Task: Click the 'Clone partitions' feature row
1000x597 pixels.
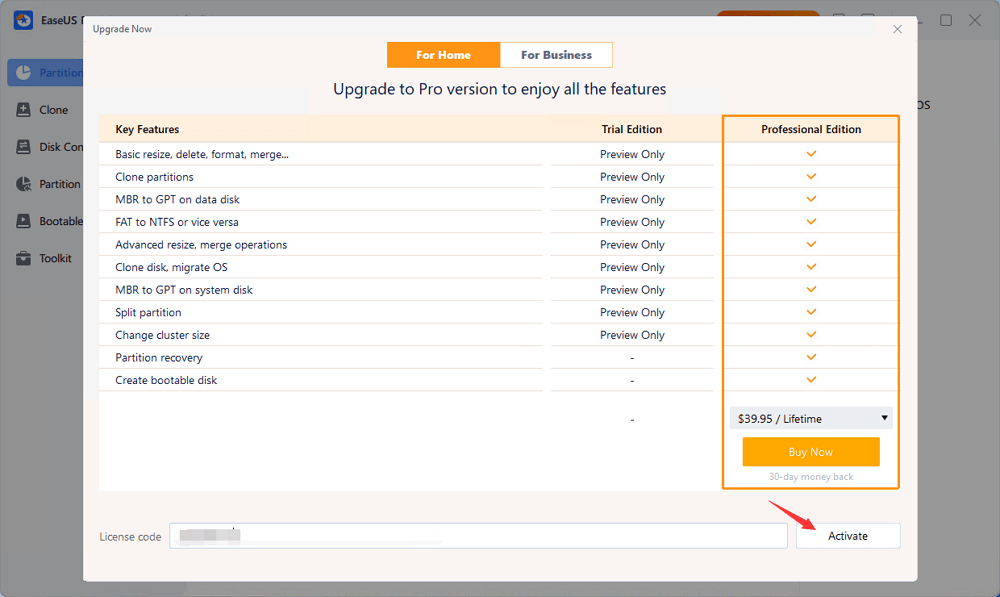Action: pos(321,177)
